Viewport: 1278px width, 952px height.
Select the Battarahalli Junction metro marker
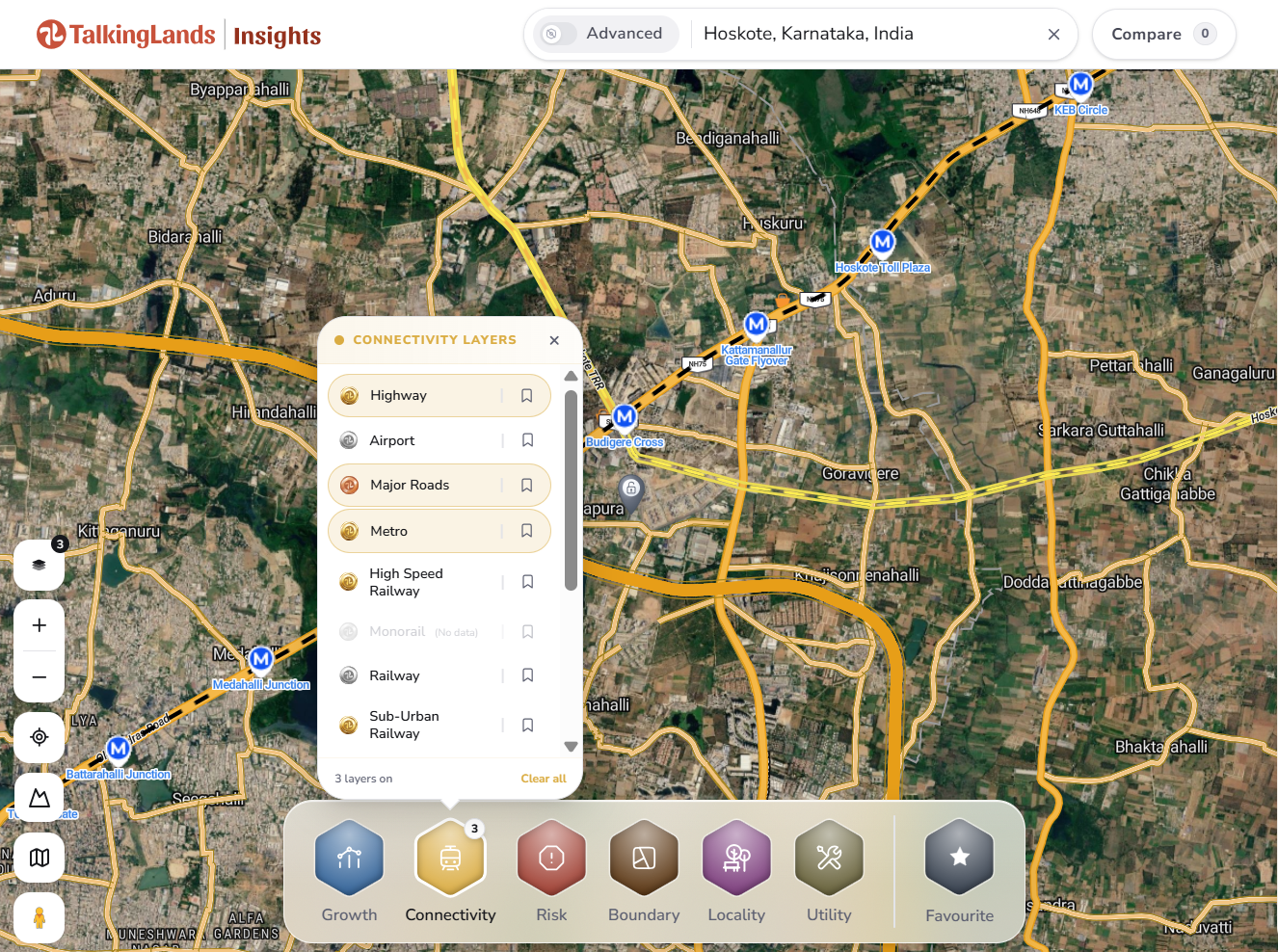(x=119, y=749)
